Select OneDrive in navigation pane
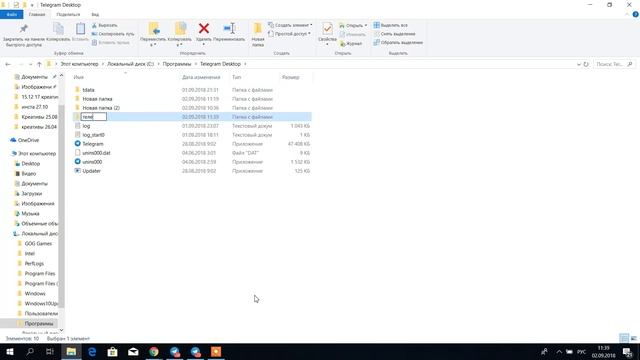The width and height of the screenshot is (640, 360). click(28, 140)
